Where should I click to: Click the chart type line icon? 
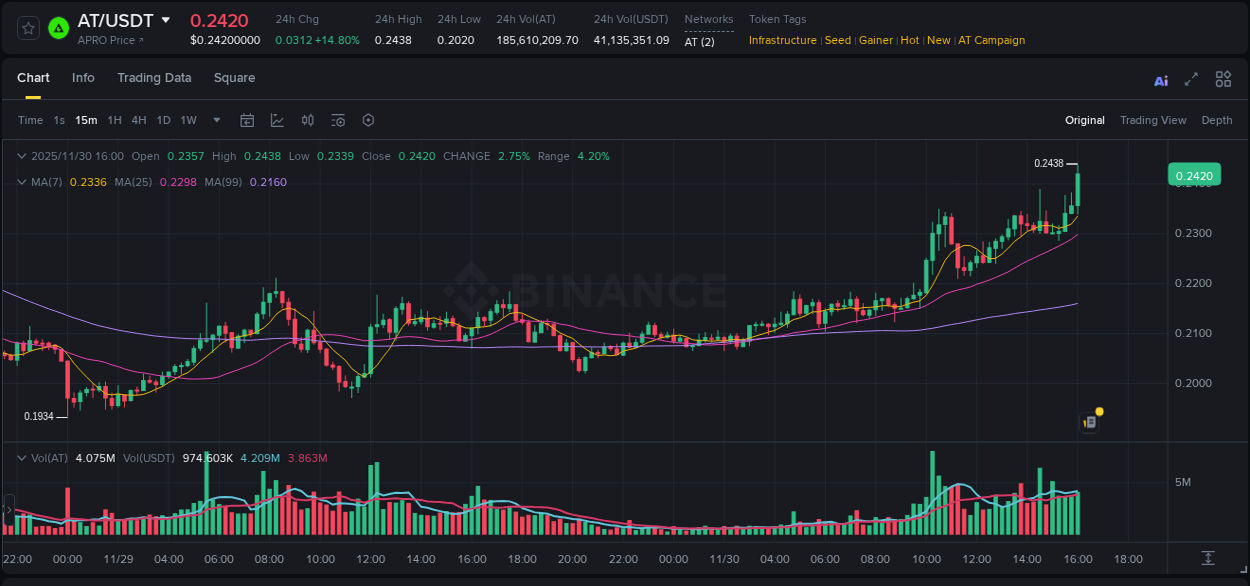click(277, 120)
